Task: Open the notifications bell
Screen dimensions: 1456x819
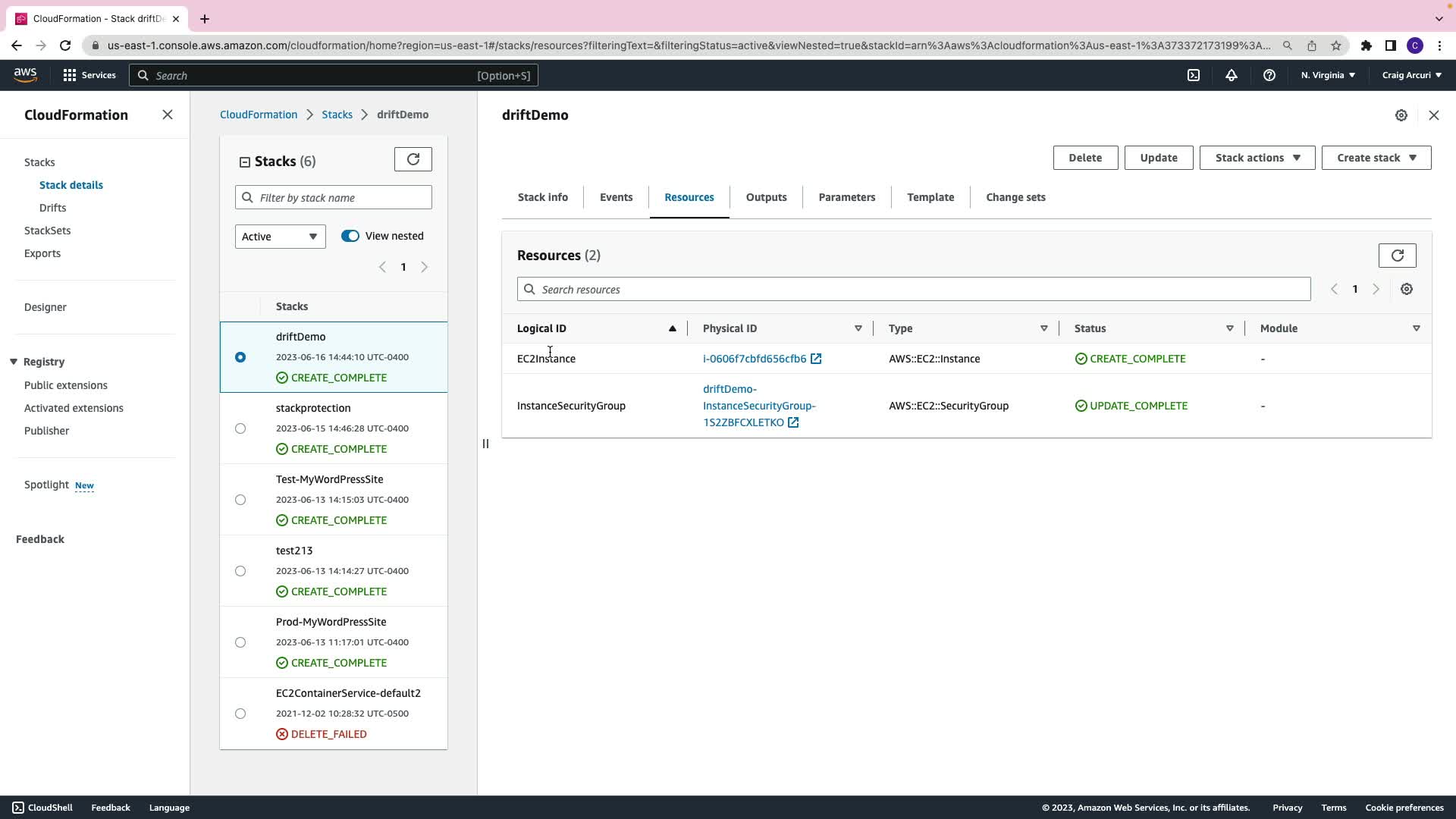Action: click(1232, 75)
